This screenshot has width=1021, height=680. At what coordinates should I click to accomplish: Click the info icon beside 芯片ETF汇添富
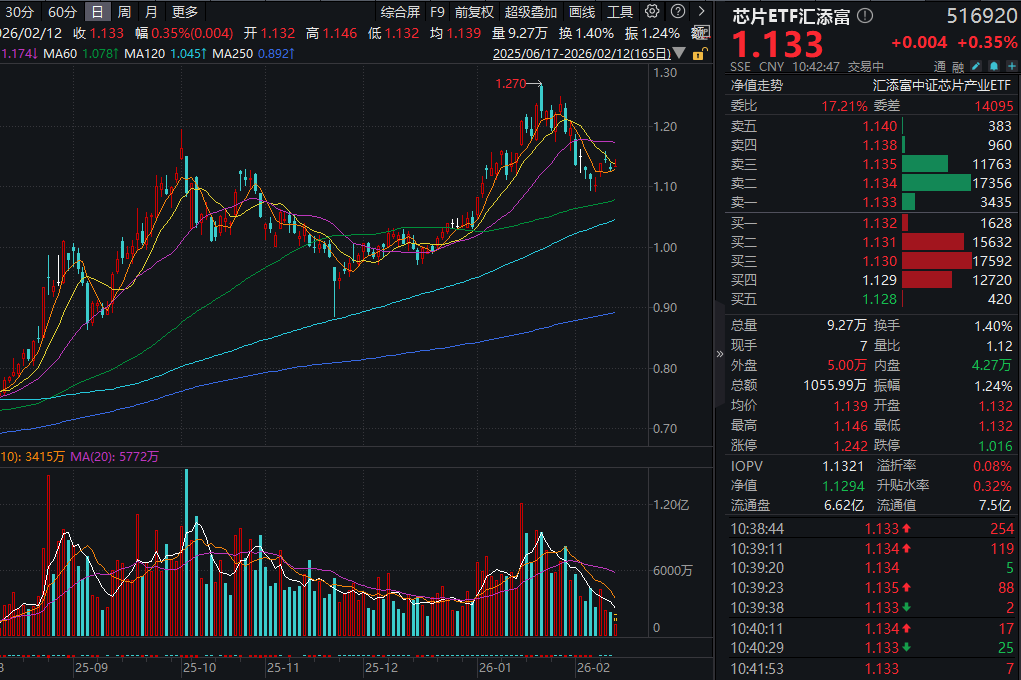(x=866, y=17)
